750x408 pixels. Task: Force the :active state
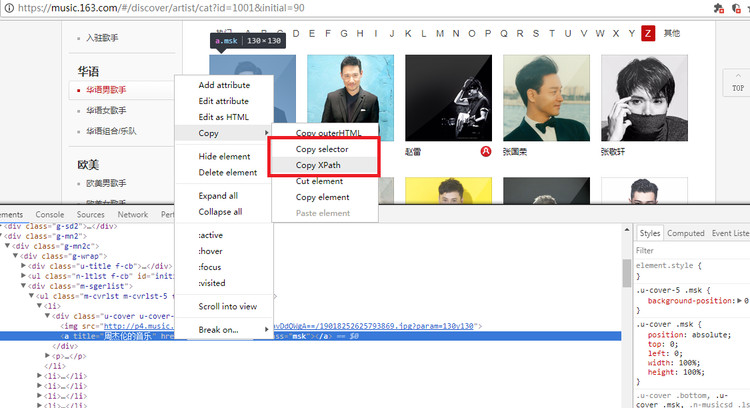(x=224, y=235)
